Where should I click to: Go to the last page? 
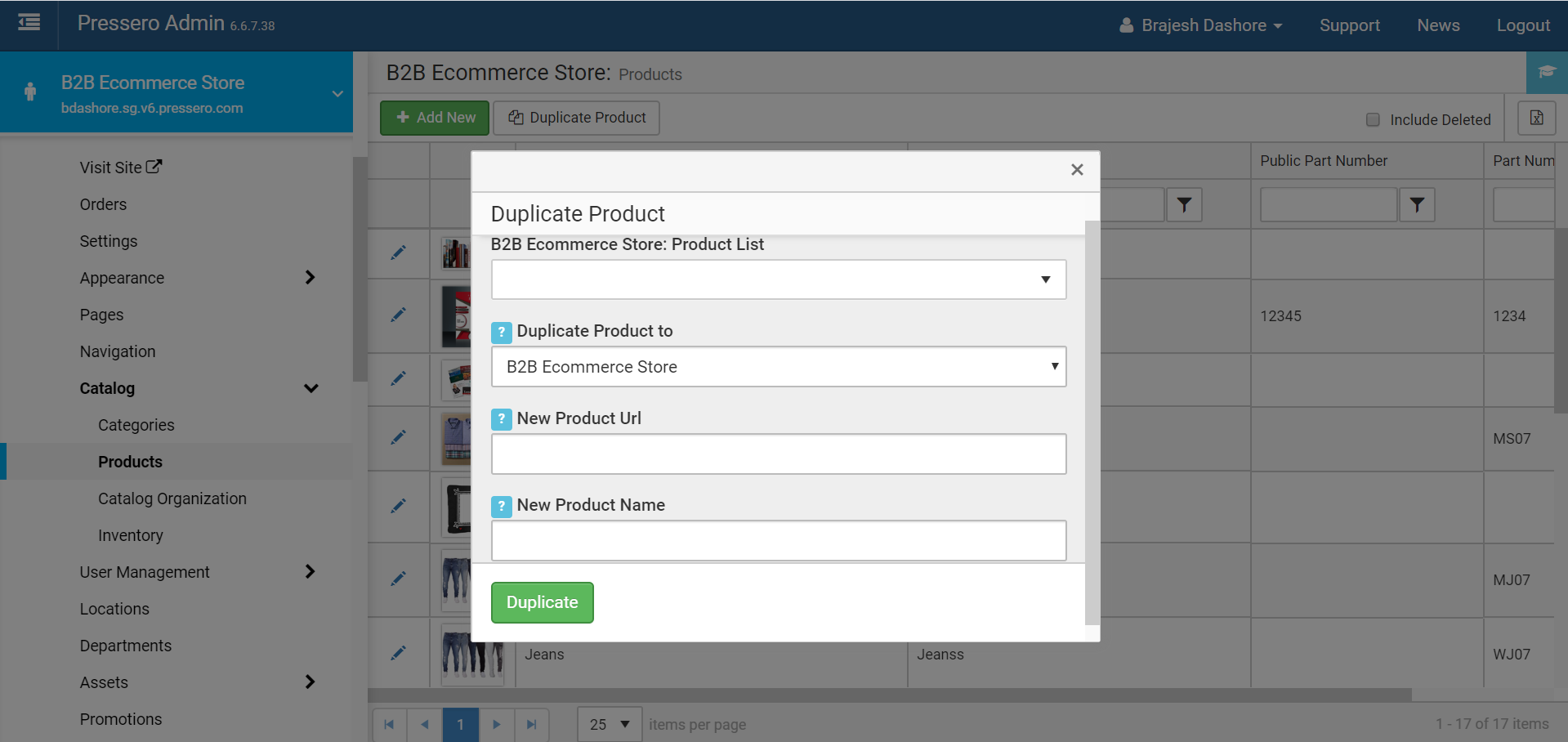[532, 725]
